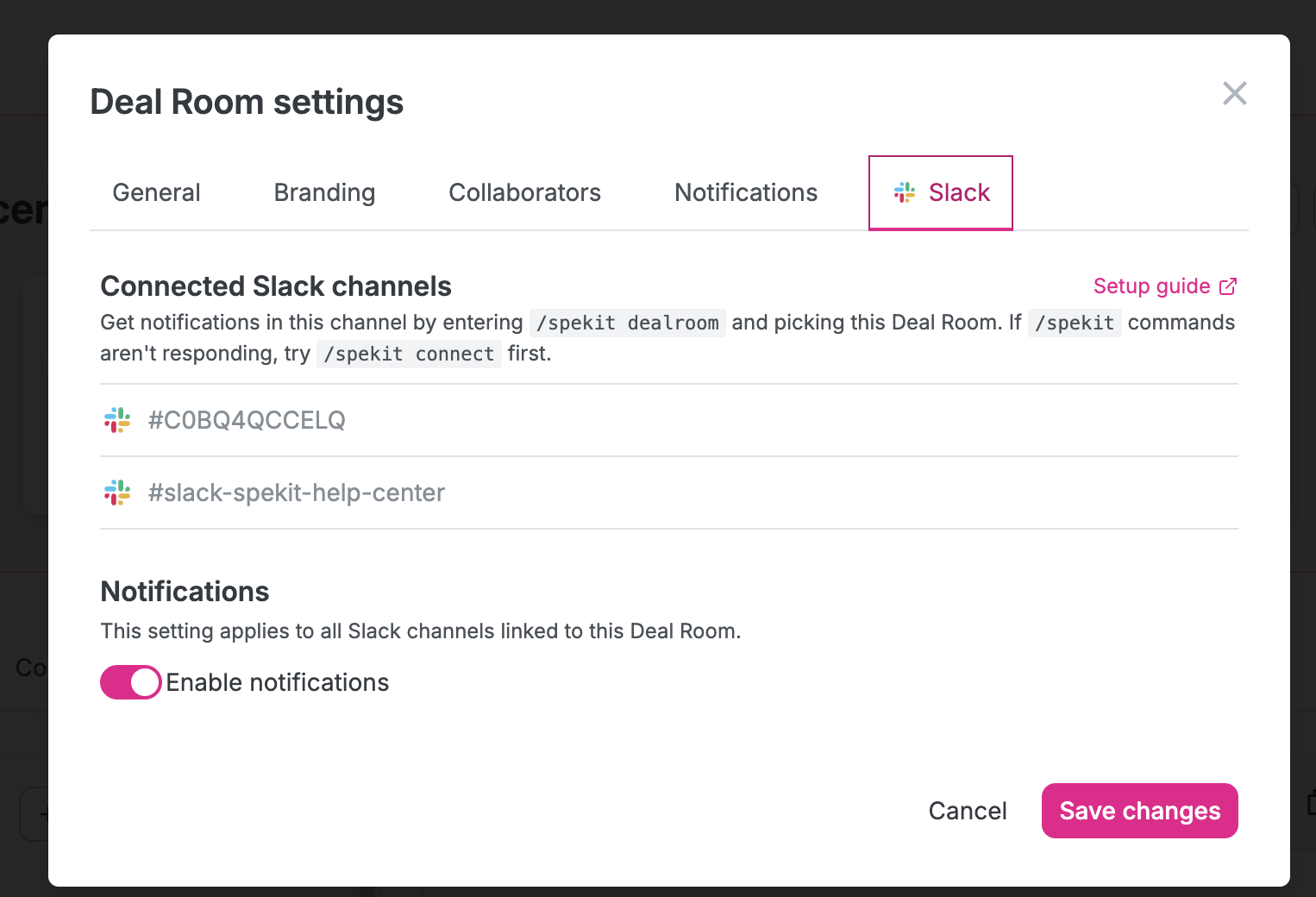Select the #C0BQ4QCCELQ channel row

pos(669,420)
